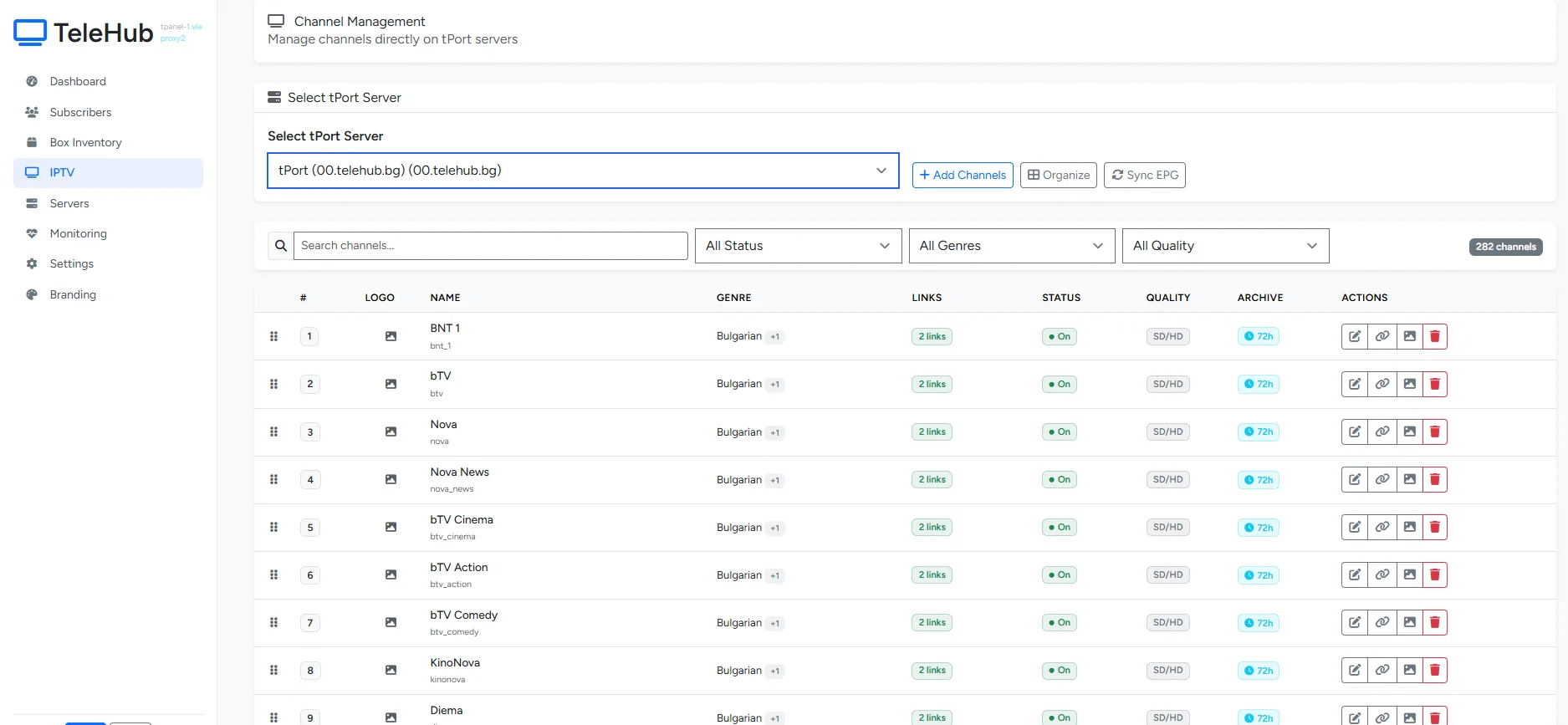Open links for BNT 1 channel
This screenshot has width=1568, height=725.
pos(1382,336)
